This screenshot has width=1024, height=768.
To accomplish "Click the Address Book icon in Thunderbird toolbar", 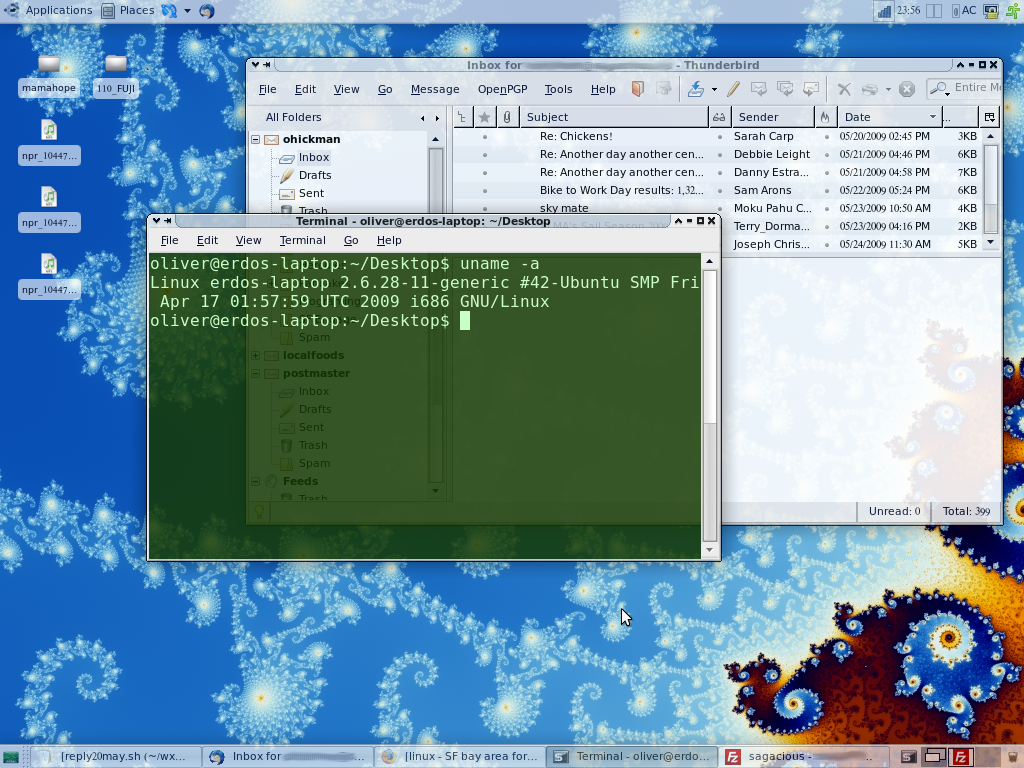I will (x=637, y=89).
